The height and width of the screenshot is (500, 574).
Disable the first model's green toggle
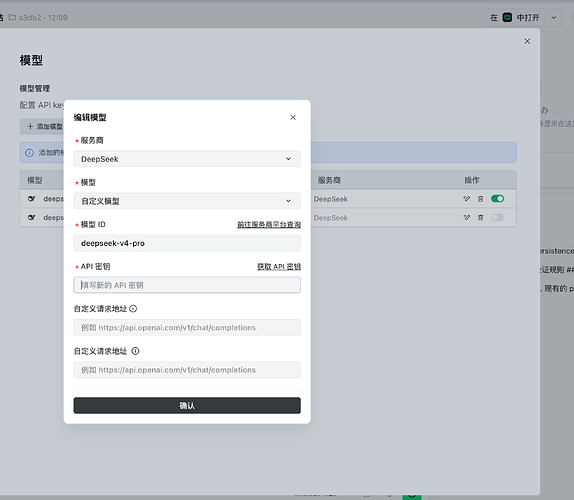point(497,199)
